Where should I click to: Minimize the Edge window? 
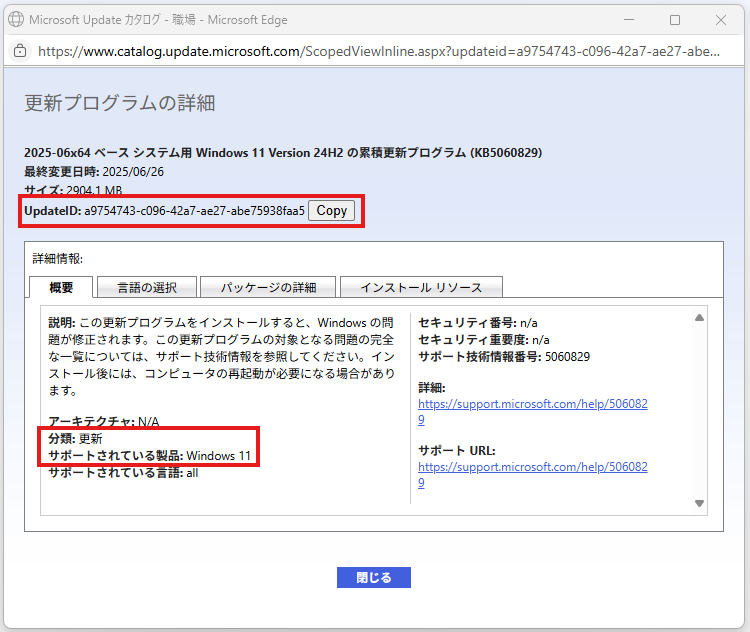point(629,20)
